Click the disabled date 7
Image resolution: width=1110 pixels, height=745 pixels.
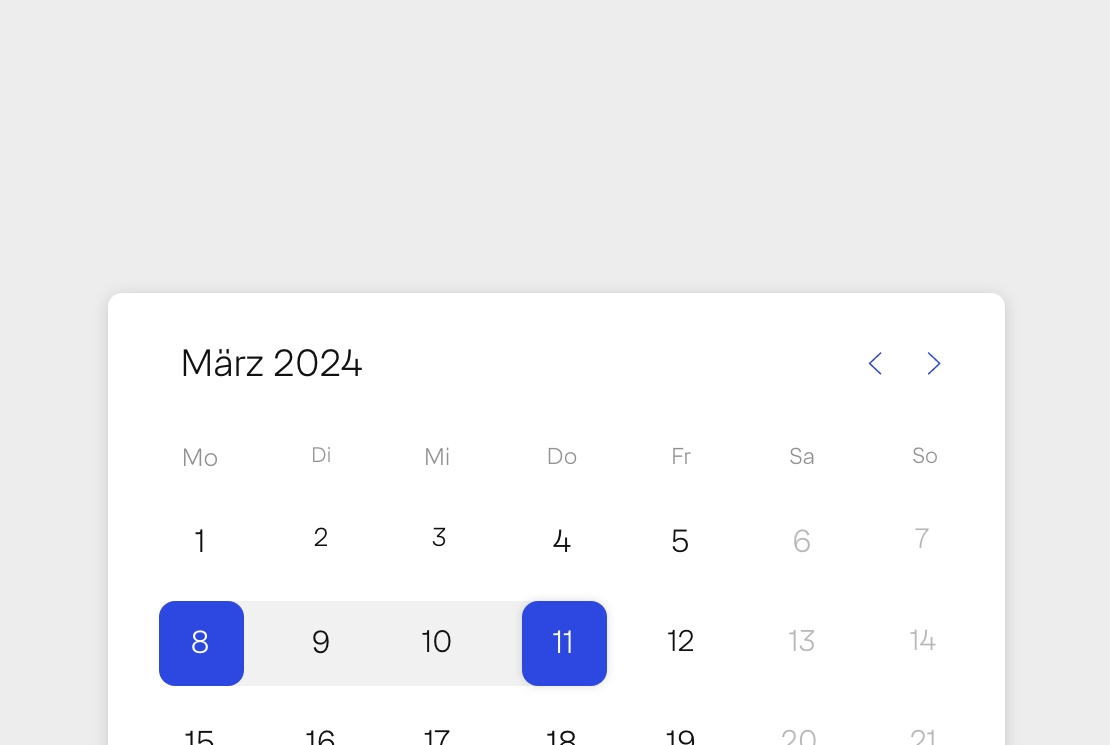pyautogui.click(x=922, y=538)
